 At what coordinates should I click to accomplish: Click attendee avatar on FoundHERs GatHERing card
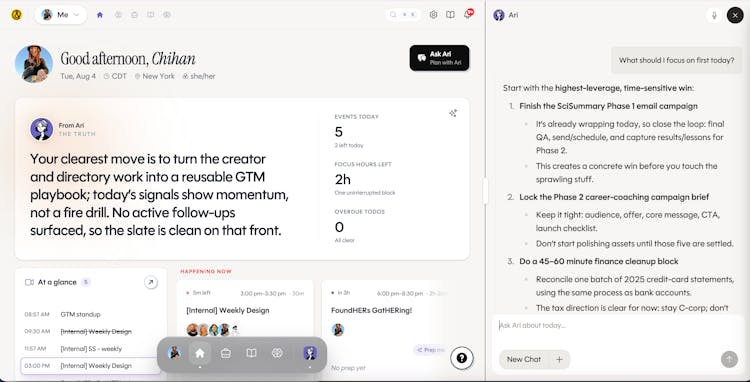pos(338,330)
